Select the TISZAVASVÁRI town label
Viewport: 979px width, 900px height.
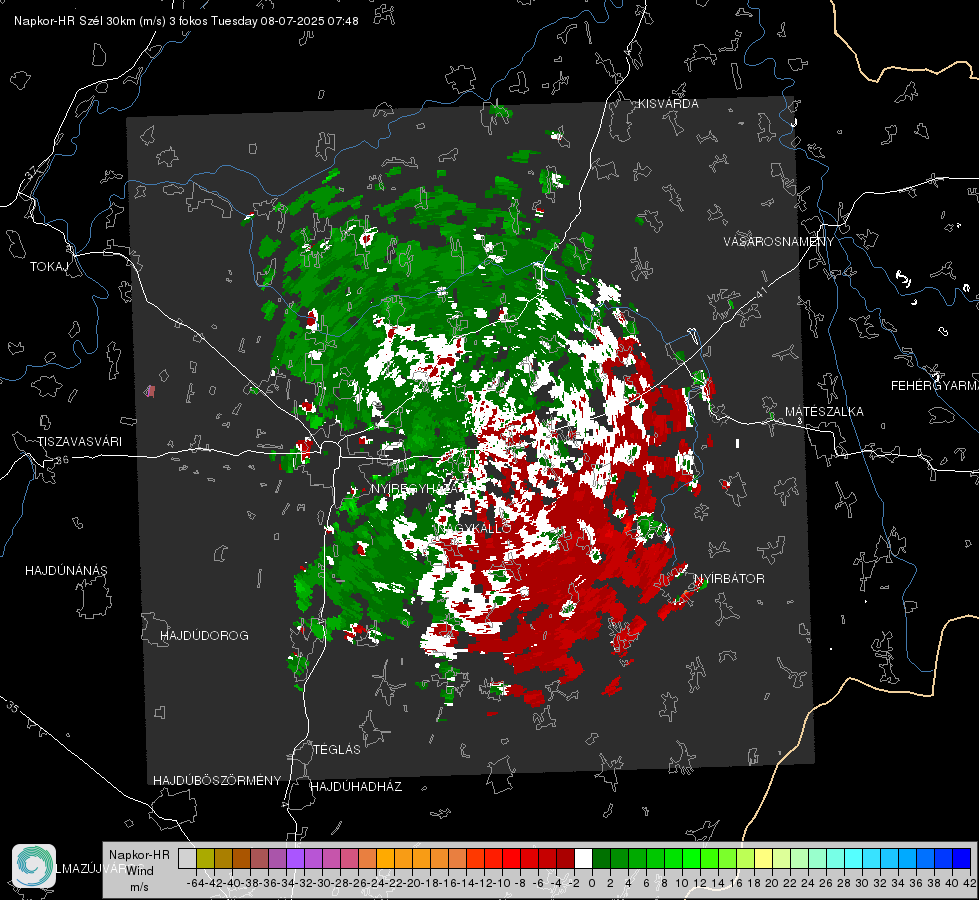pos(79,442)
